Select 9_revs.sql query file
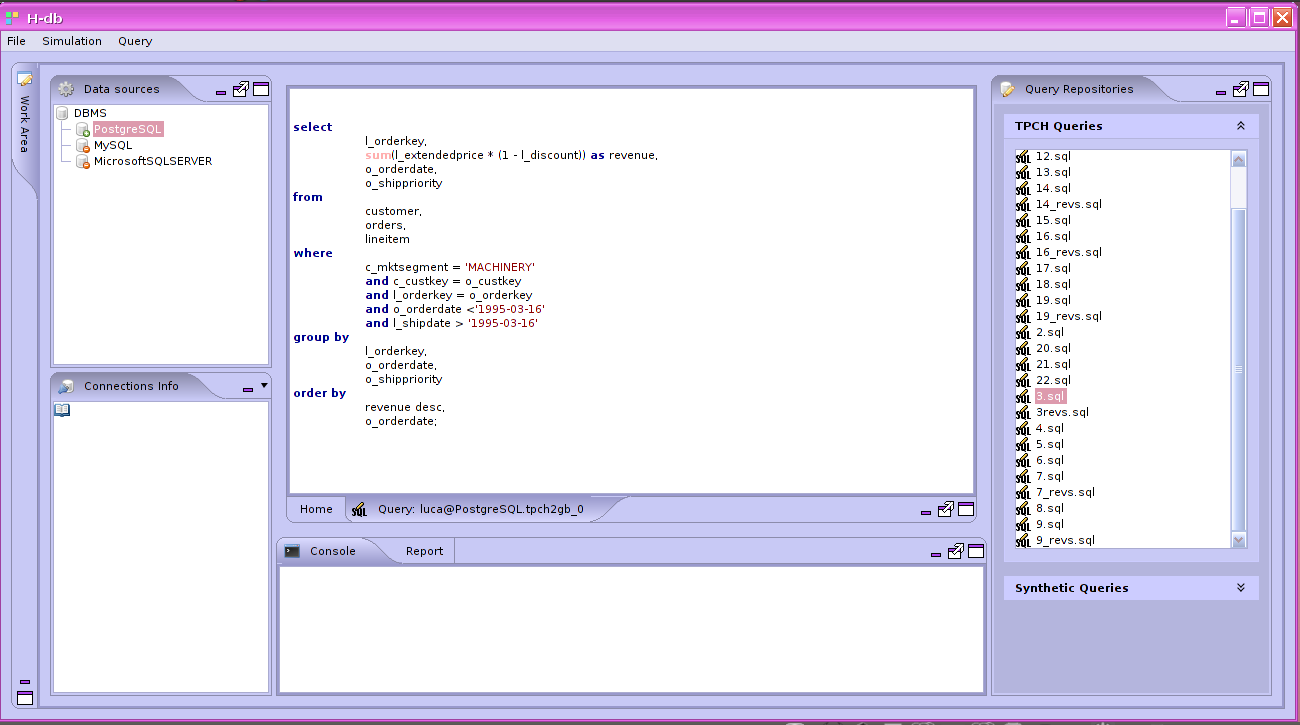Viewport: 1300px width, 725px height. pos(1065,540)
